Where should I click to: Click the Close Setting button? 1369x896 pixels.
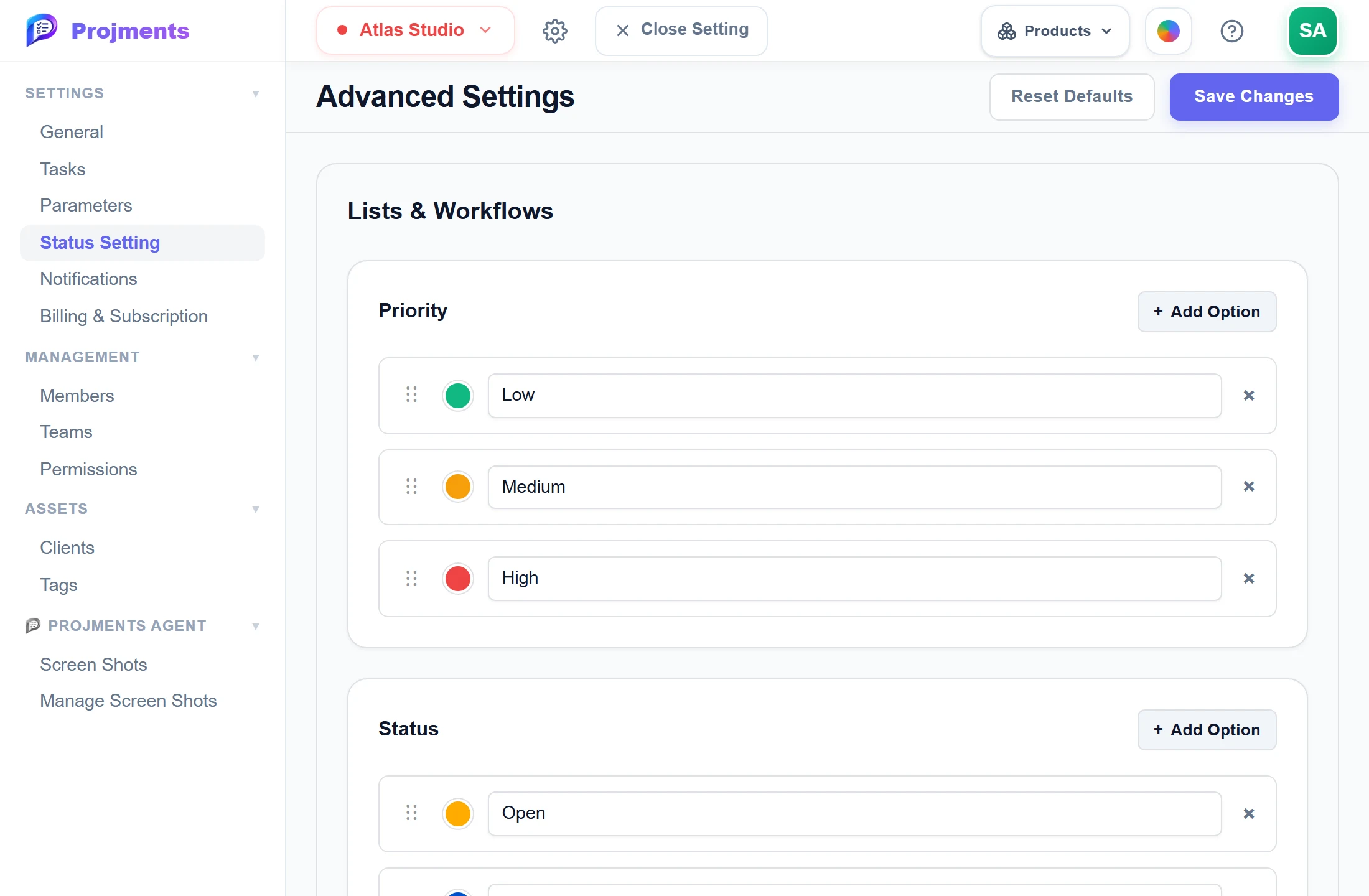point(681,30)
